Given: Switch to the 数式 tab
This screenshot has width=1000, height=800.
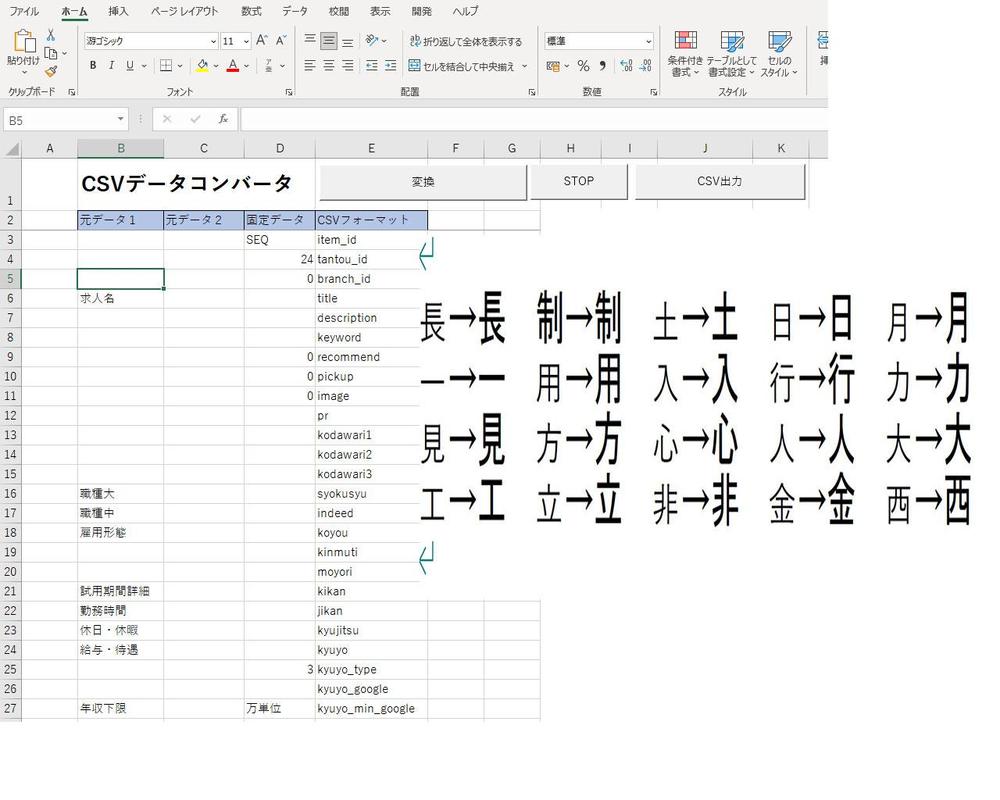Looking at the screenshot, I should point(251,11).
